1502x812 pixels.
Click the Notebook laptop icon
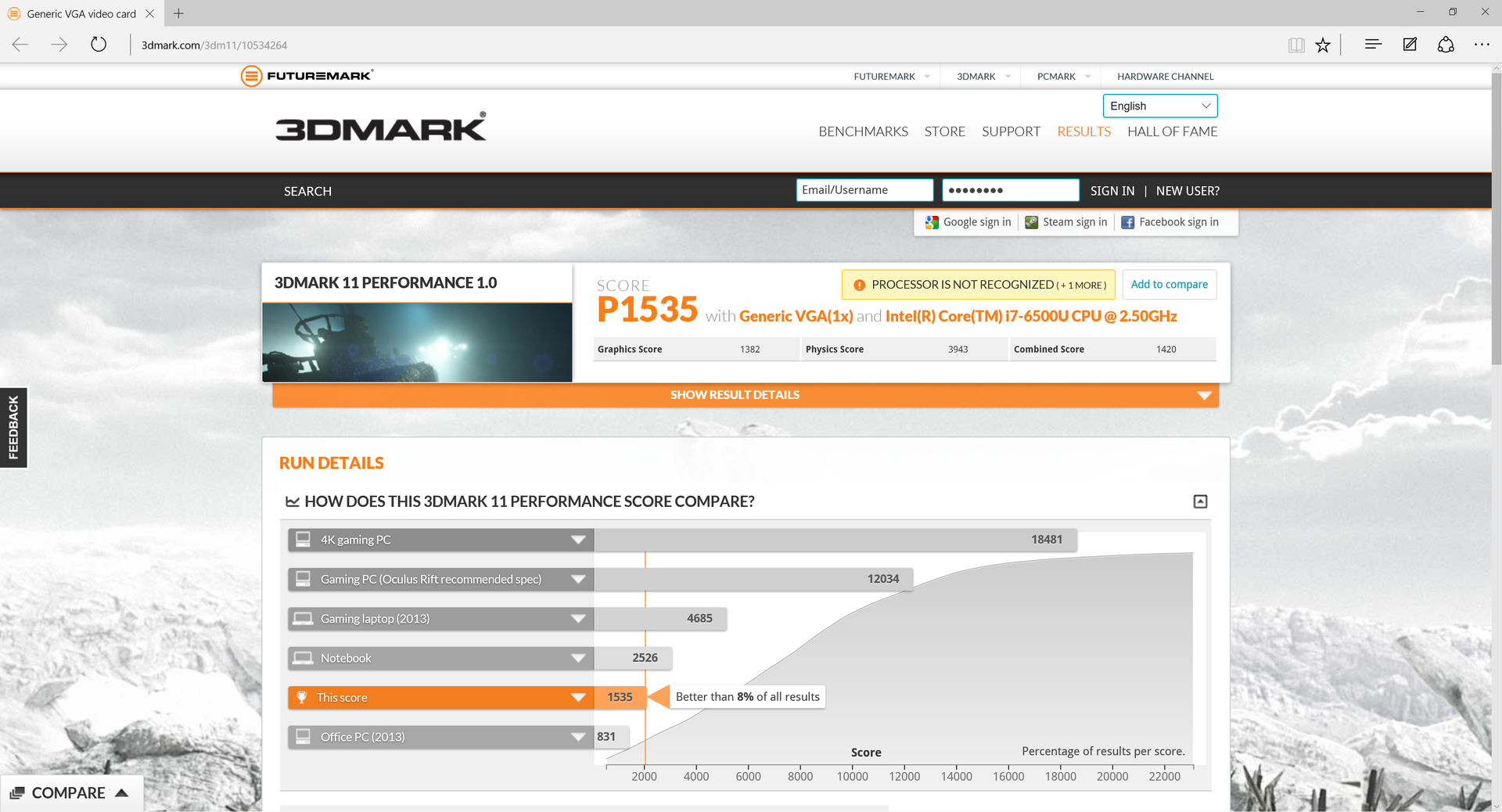coord(303,658)
